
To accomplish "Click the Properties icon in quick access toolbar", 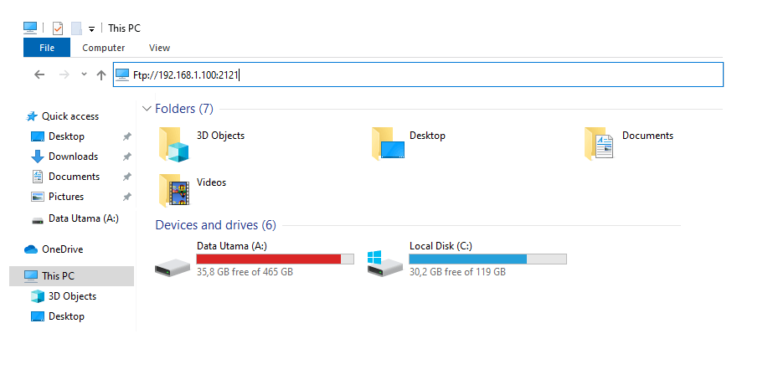I will [x=58, y=28].
